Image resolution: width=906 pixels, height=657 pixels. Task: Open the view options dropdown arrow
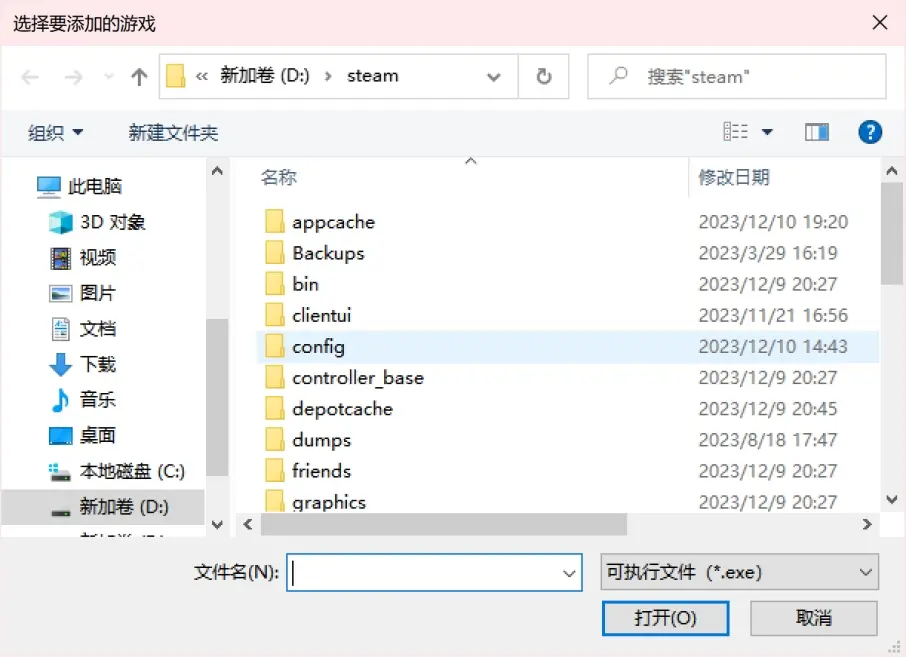767,132
